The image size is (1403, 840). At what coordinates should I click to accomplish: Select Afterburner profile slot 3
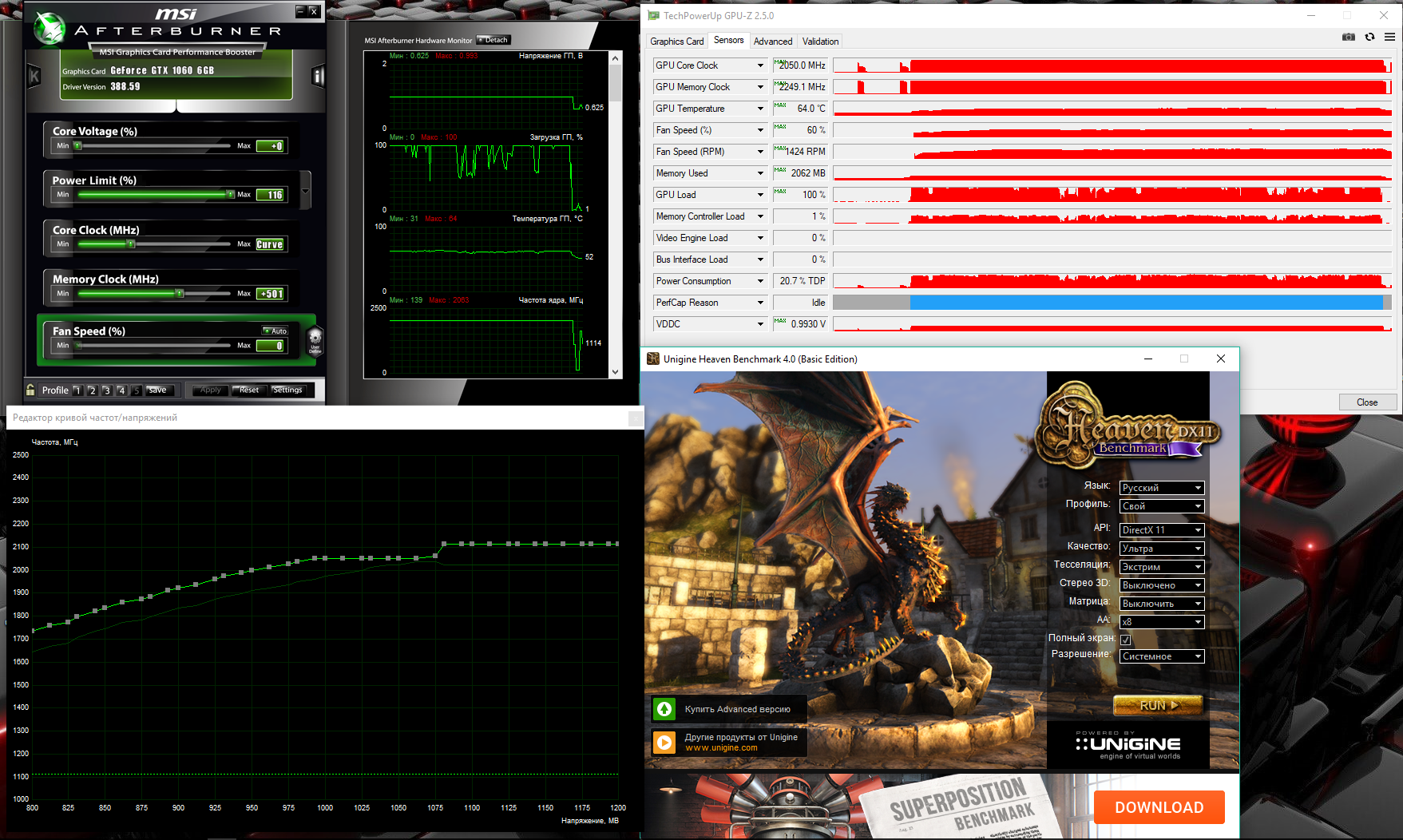pyautogui.click(x=107, y=390)
